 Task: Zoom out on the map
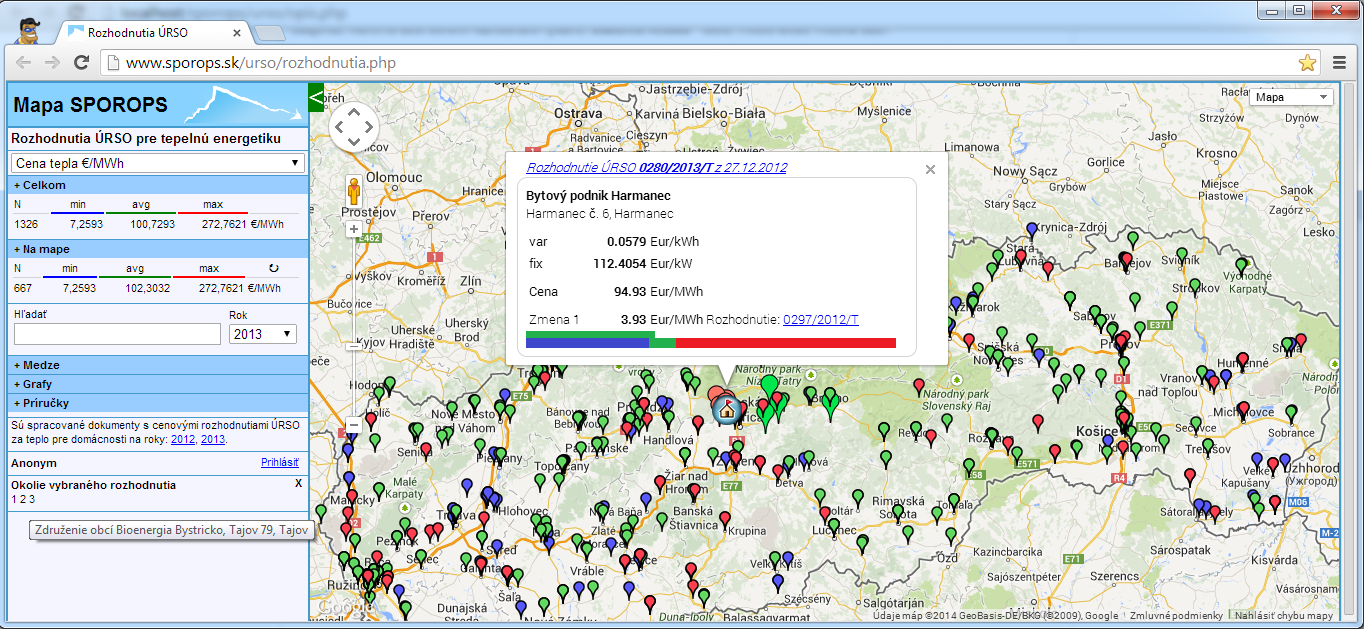[354, 425]
